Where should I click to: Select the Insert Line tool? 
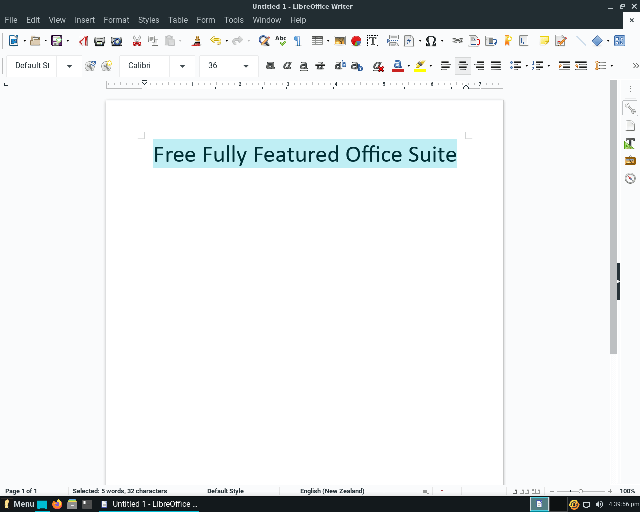click(580, 41)
